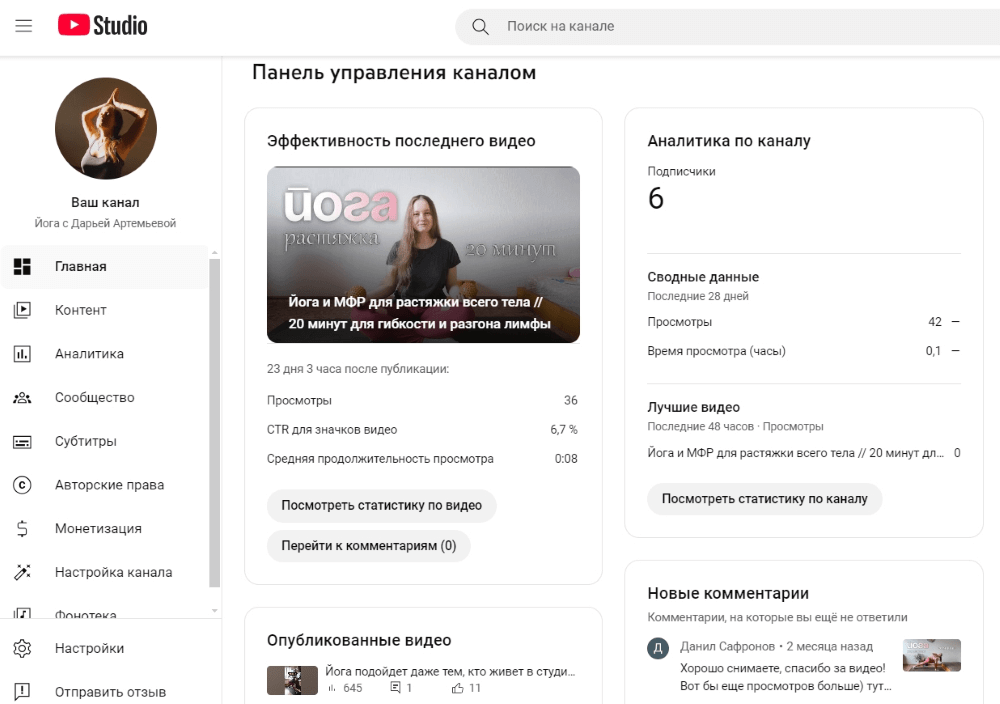
Task: Click comment text "Хорошо снимаете, спасибо за видео!"
Action: click(x=783, y=668)
